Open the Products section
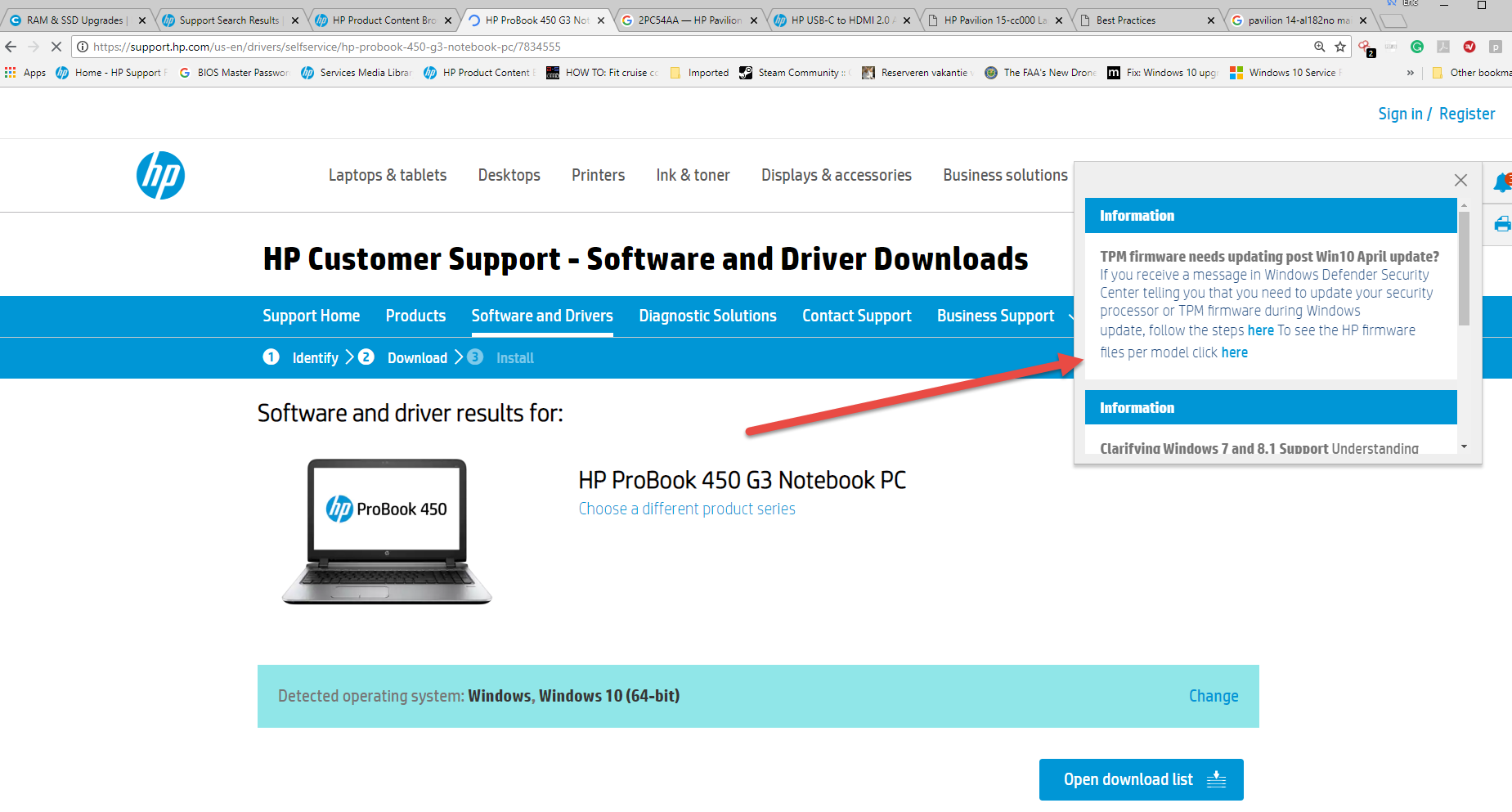This screenshot has height=812, width=1512. 416,316
